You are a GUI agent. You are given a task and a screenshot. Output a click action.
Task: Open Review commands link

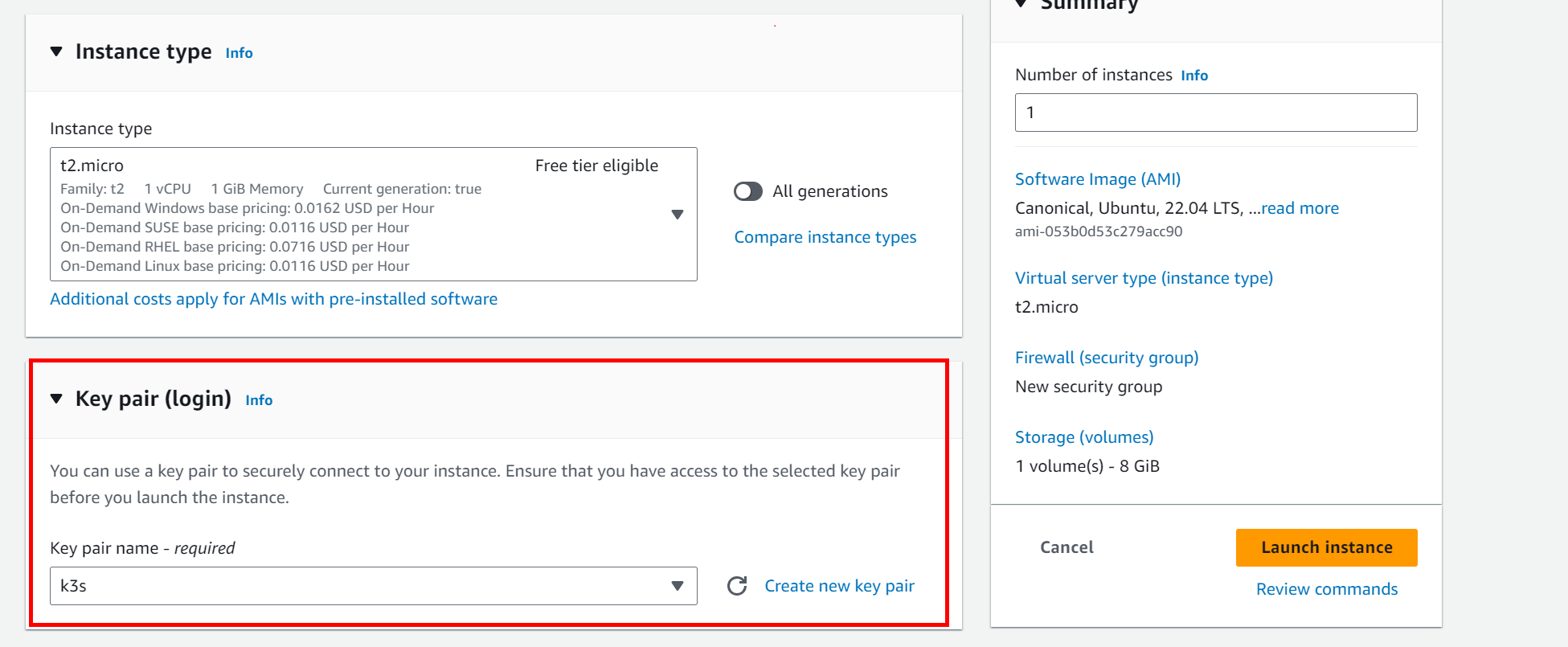click(1327, 589)
